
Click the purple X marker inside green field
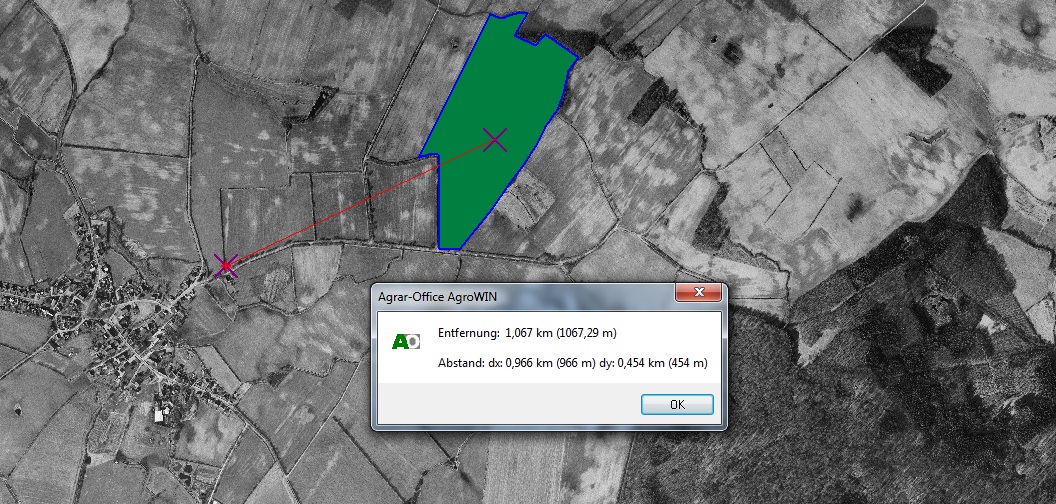pyautogui.click(x=495, y=140)
